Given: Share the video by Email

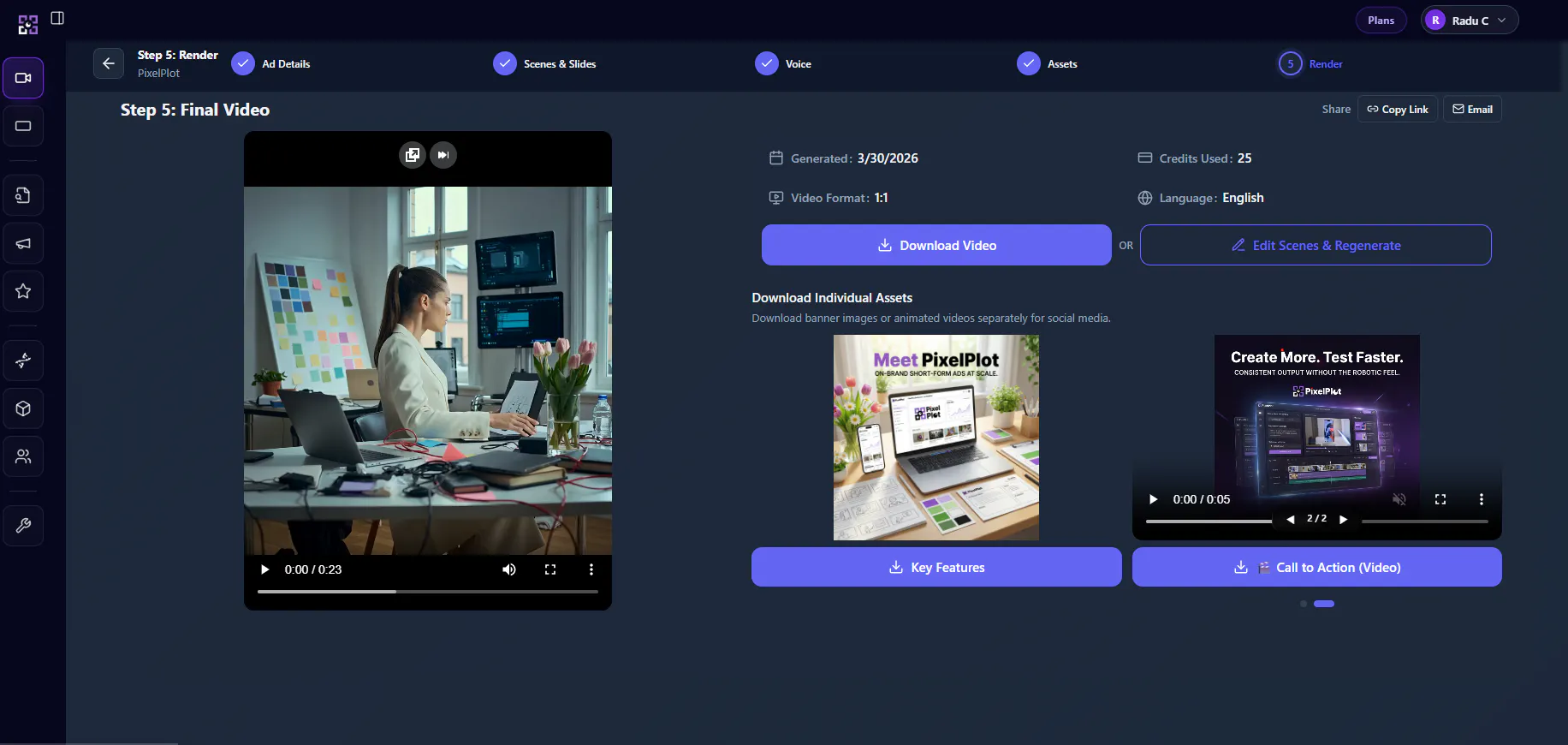Looking at the screenshot, I should coord(1472,109).
